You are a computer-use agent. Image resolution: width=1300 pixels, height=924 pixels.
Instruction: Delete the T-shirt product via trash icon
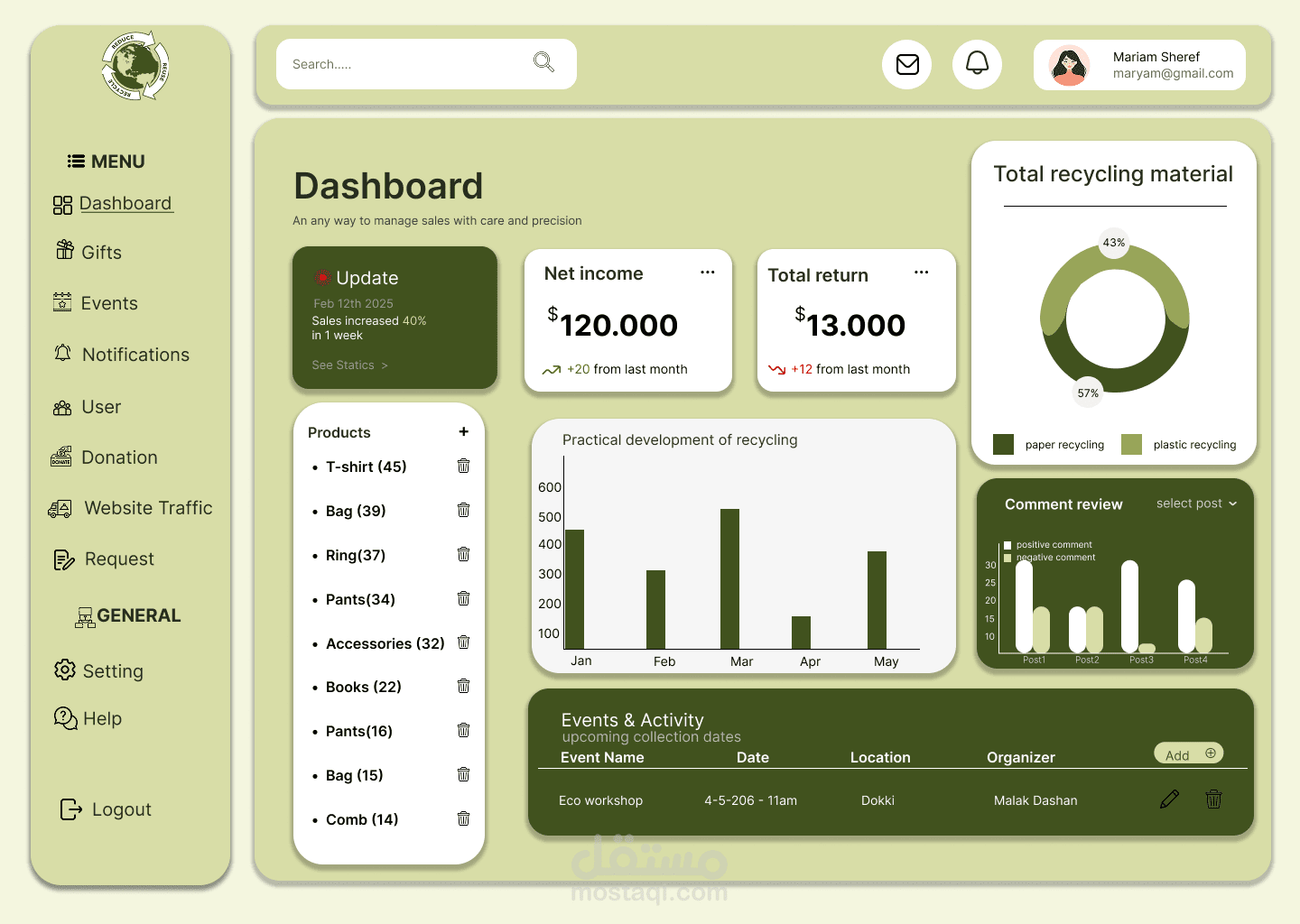(x=463, y=466)
